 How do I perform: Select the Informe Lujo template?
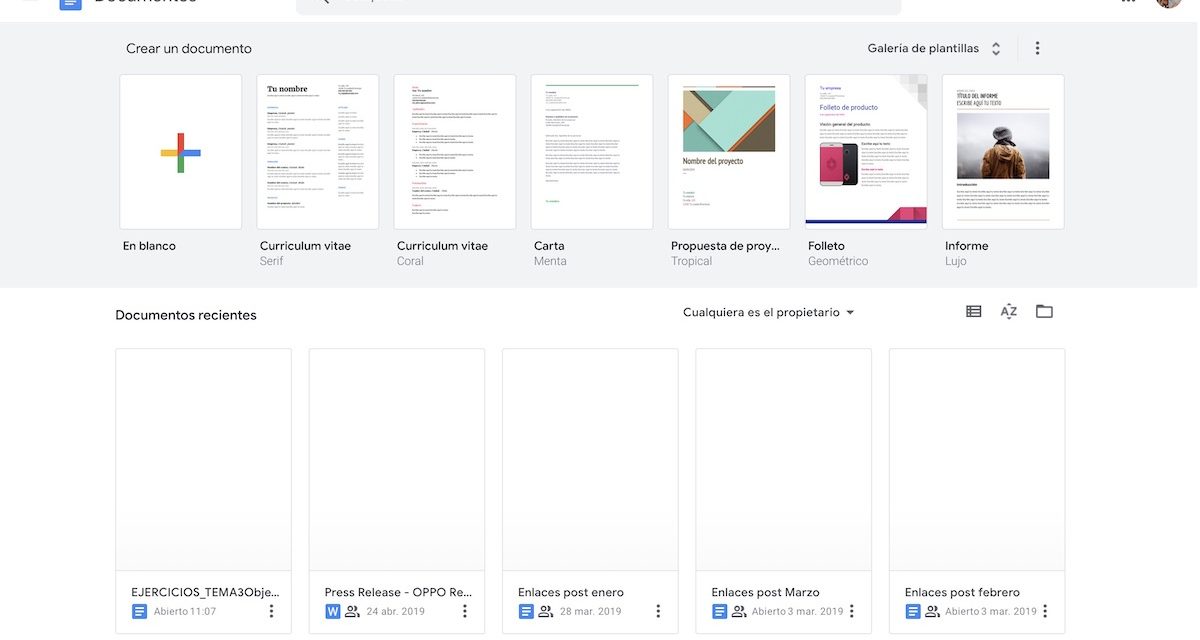(x=1002, y=152)
